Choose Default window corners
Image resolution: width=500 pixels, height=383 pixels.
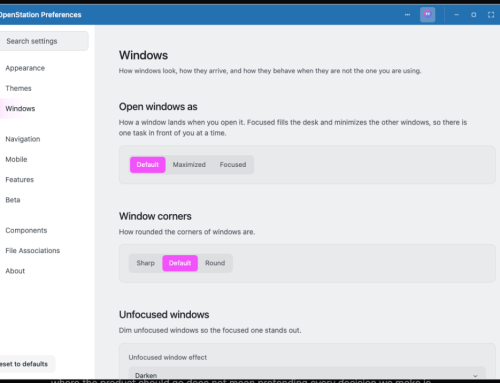pos(180,263)
